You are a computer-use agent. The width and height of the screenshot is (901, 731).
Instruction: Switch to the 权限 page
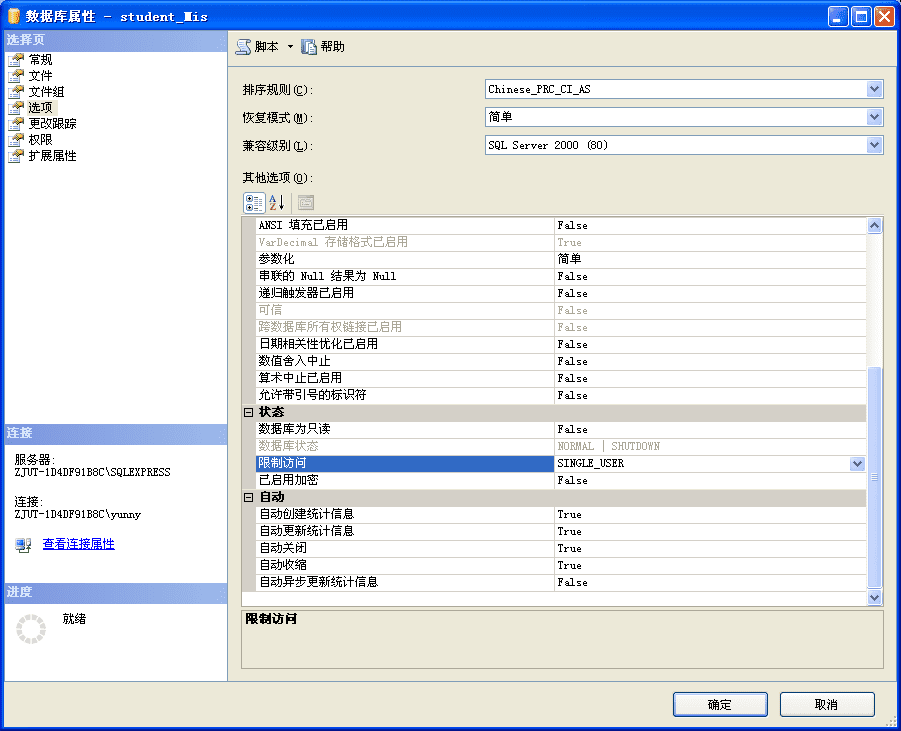40,139
